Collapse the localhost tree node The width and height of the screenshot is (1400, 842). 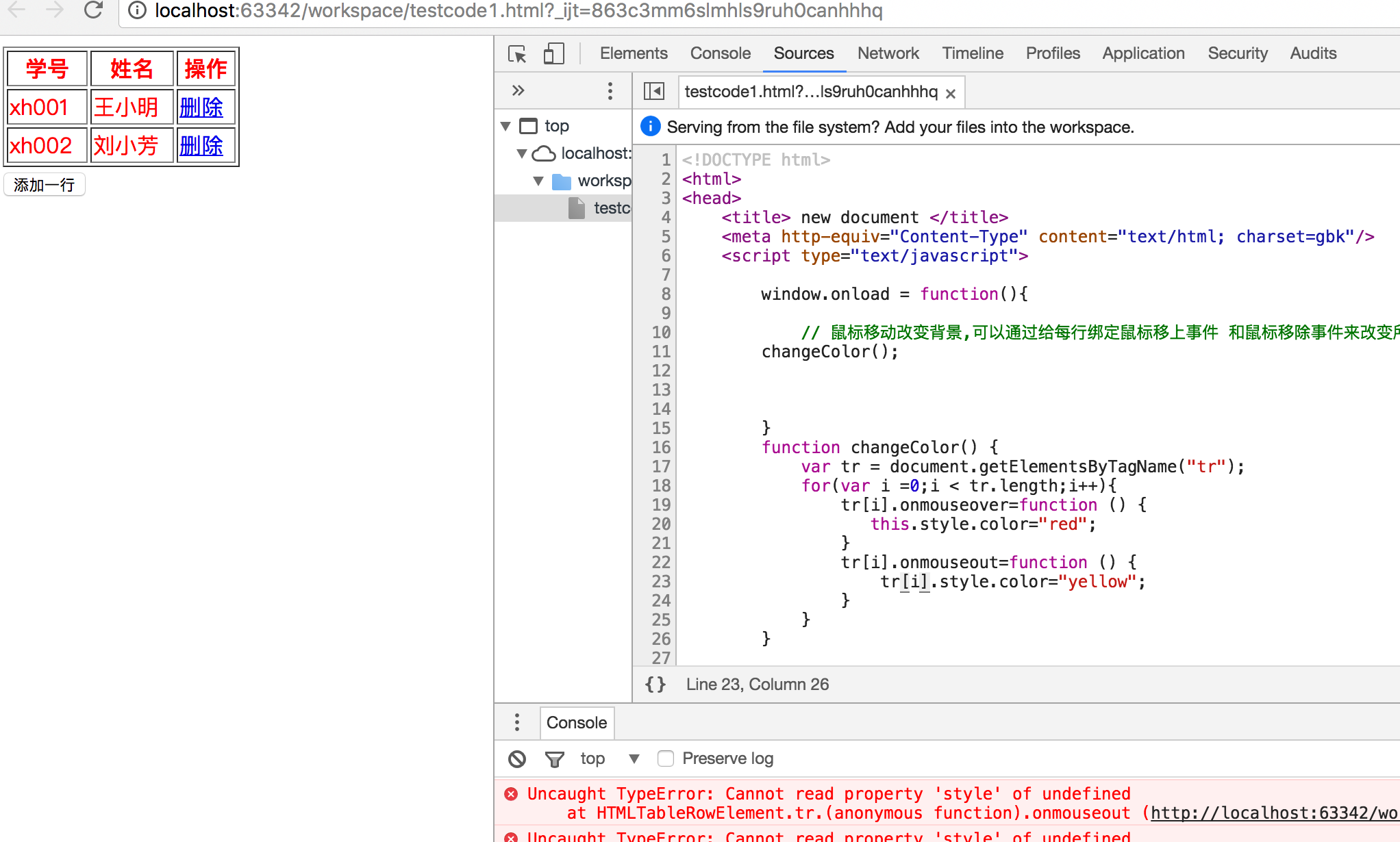coord(522,153)
